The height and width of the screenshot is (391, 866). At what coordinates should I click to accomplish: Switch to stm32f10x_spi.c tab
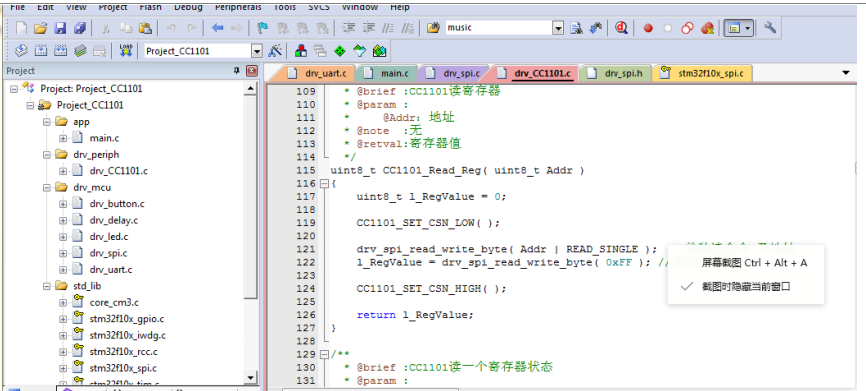[703, 73]
